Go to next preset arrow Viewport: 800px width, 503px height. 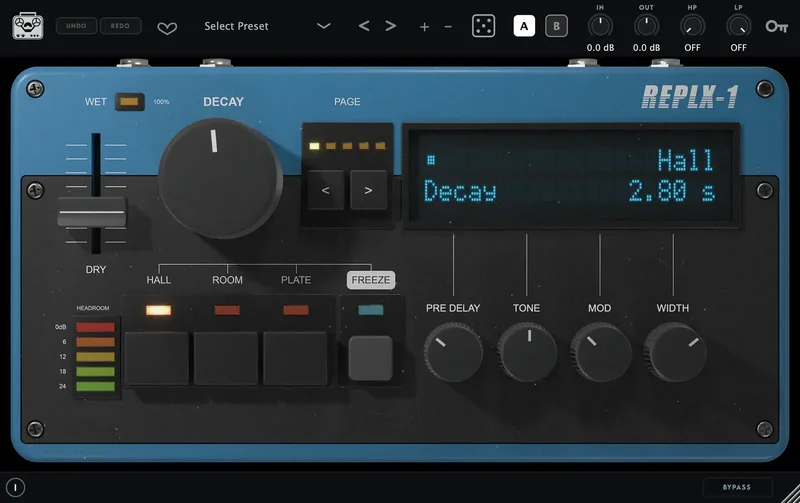point(390,26)
